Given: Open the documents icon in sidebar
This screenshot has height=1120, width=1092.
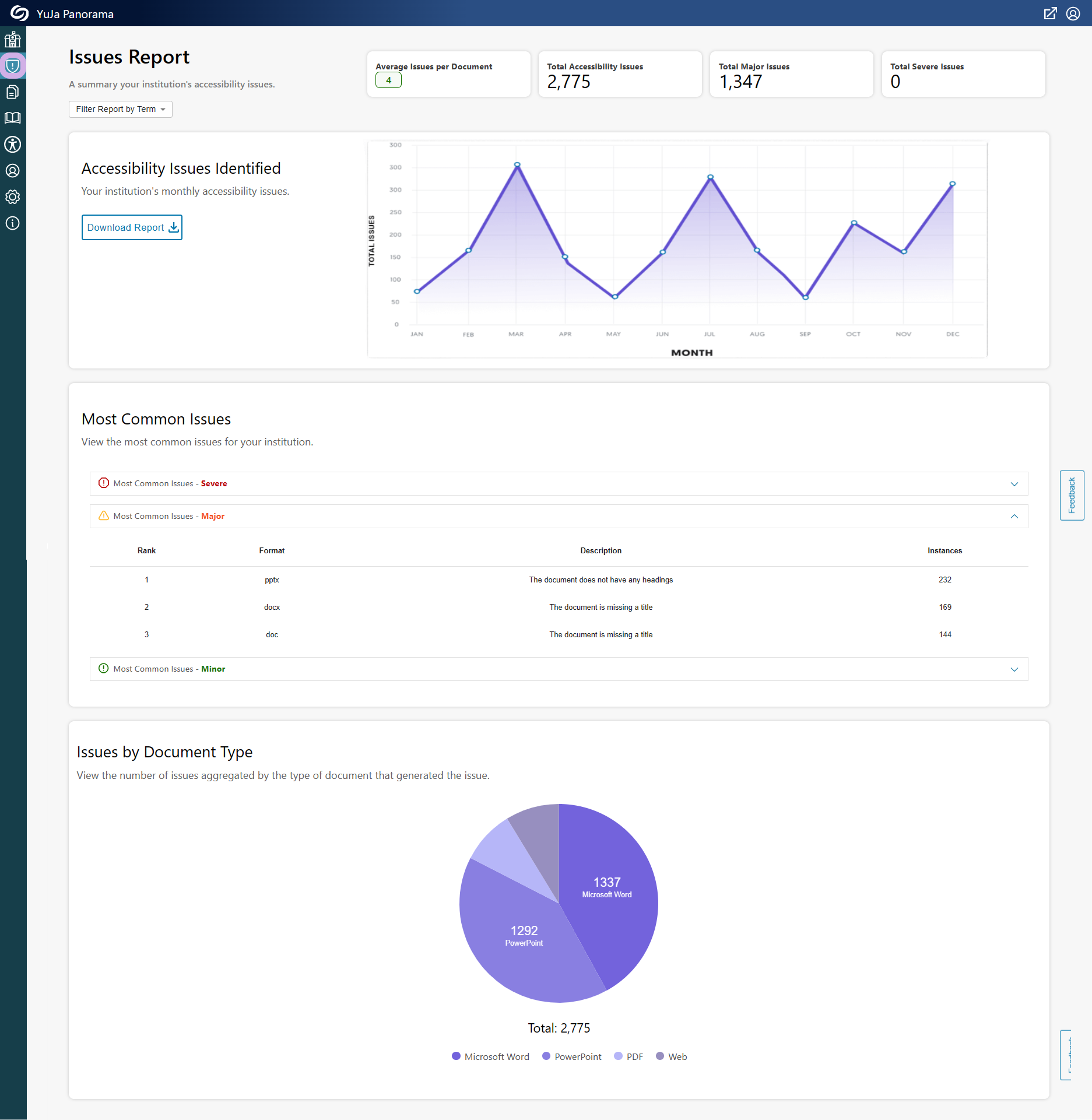Looking at the screenshot, I should tap(13, 92).
